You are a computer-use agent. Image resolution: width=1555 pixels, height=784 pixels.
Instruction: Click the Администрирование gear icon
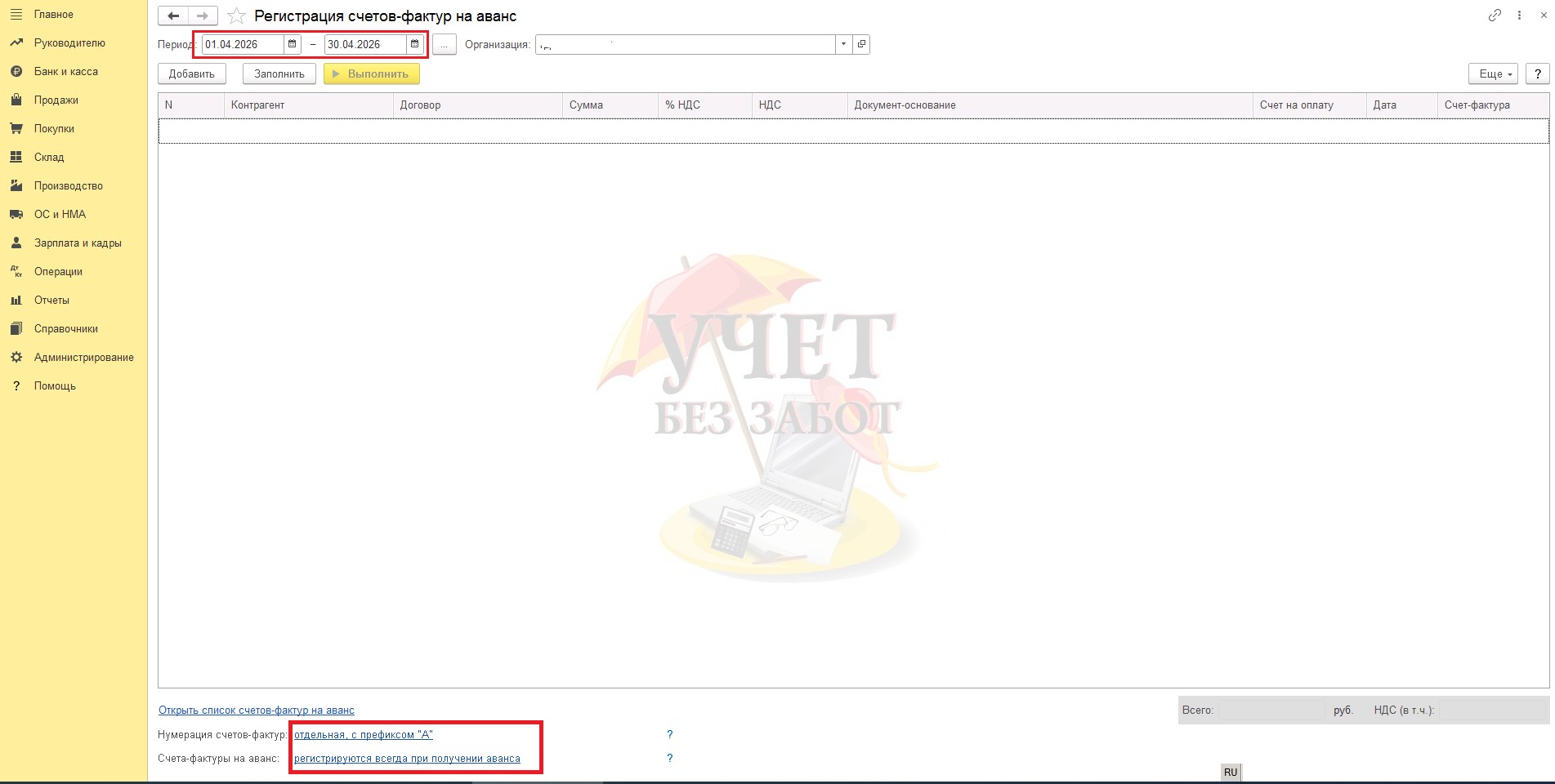click(x=16, y=357)
